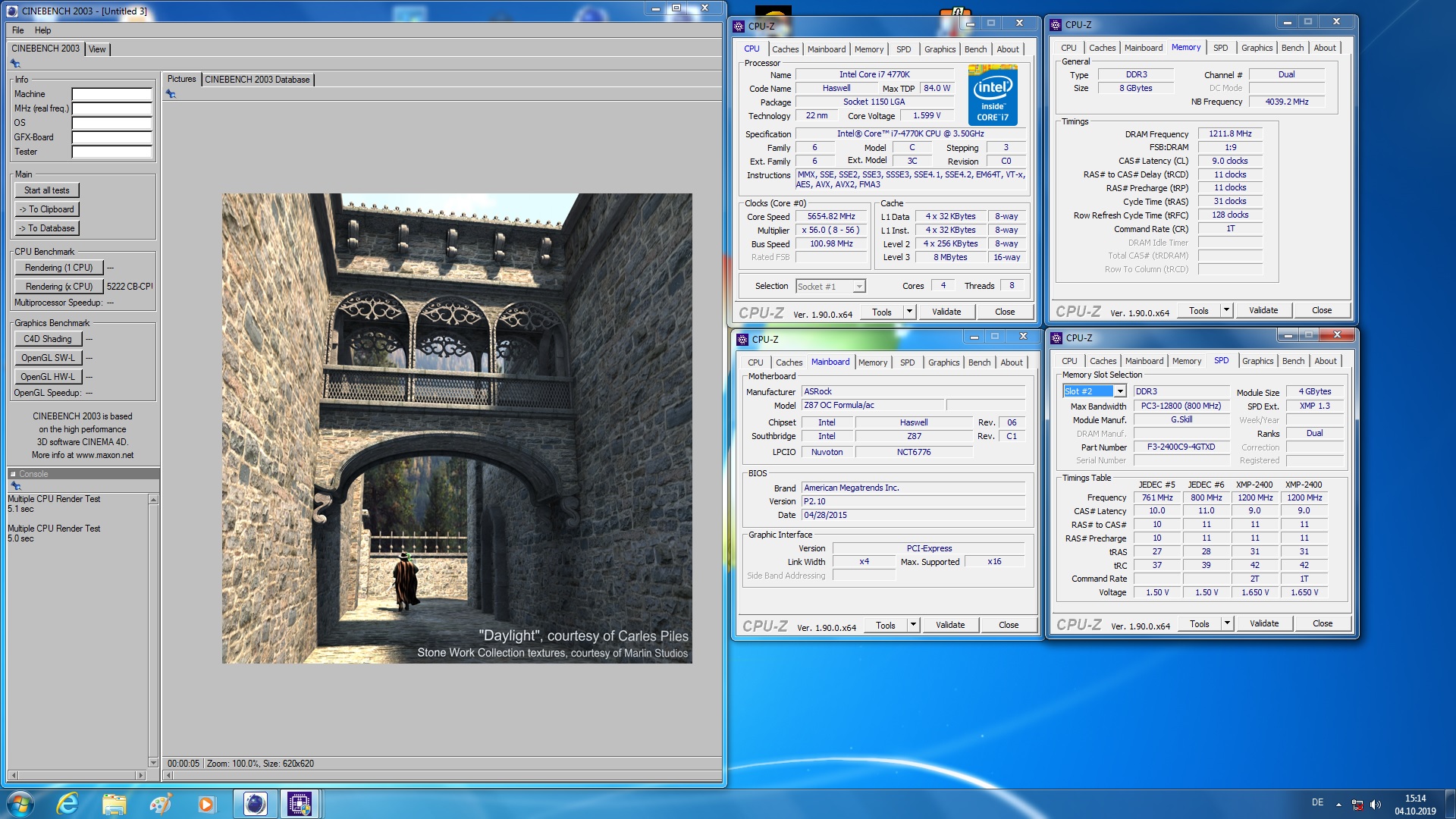Select the Pictures tab

click(x=181, y=79)
